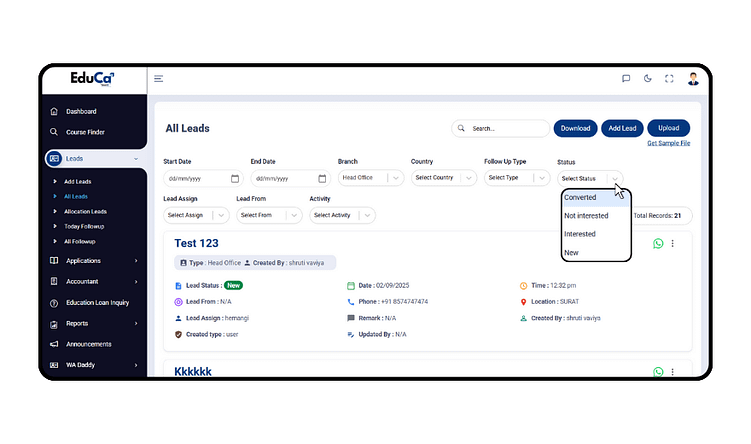Expand Applications in the sidebar
This screenshot has width=751, height=444.
tap(95, 261)
